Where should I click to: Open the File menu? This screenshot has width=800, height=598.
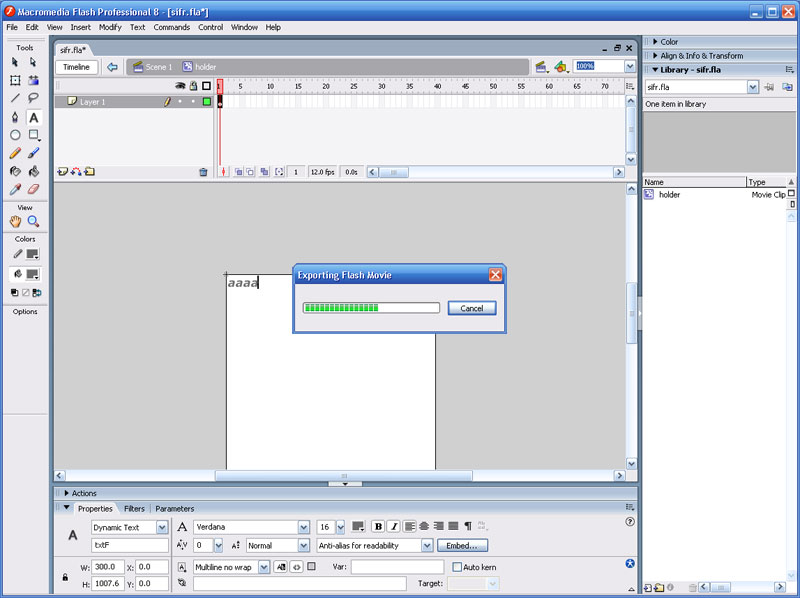(x=12, y=27)
